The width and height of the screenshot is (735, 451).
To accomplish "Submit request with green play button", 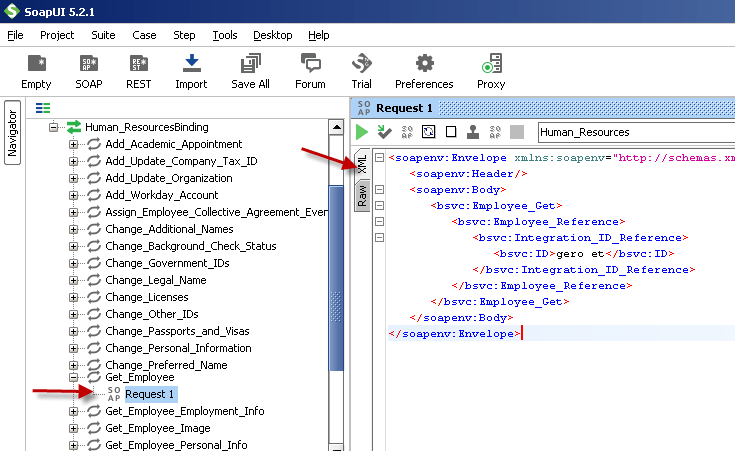I will pos(362,132).
